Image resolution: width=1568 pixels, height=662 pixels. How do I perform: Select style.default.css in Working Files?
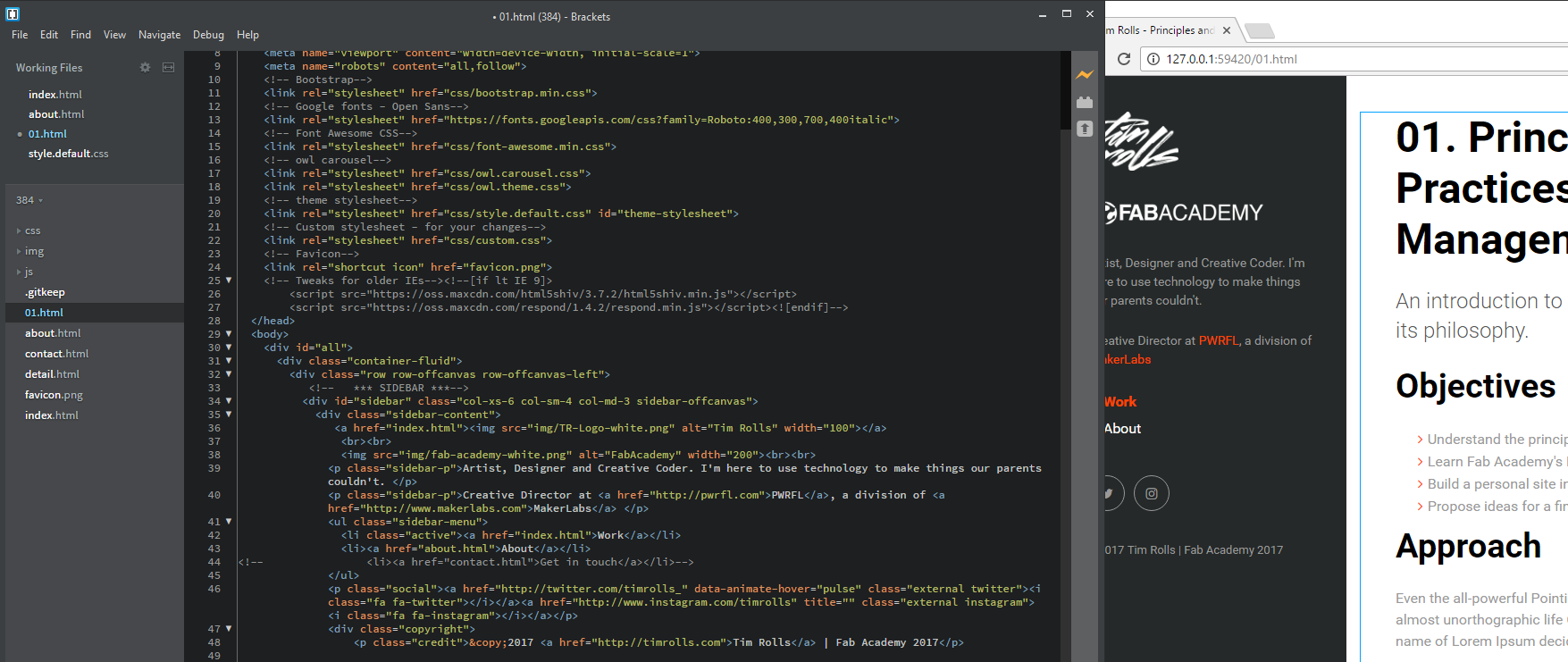68,154
